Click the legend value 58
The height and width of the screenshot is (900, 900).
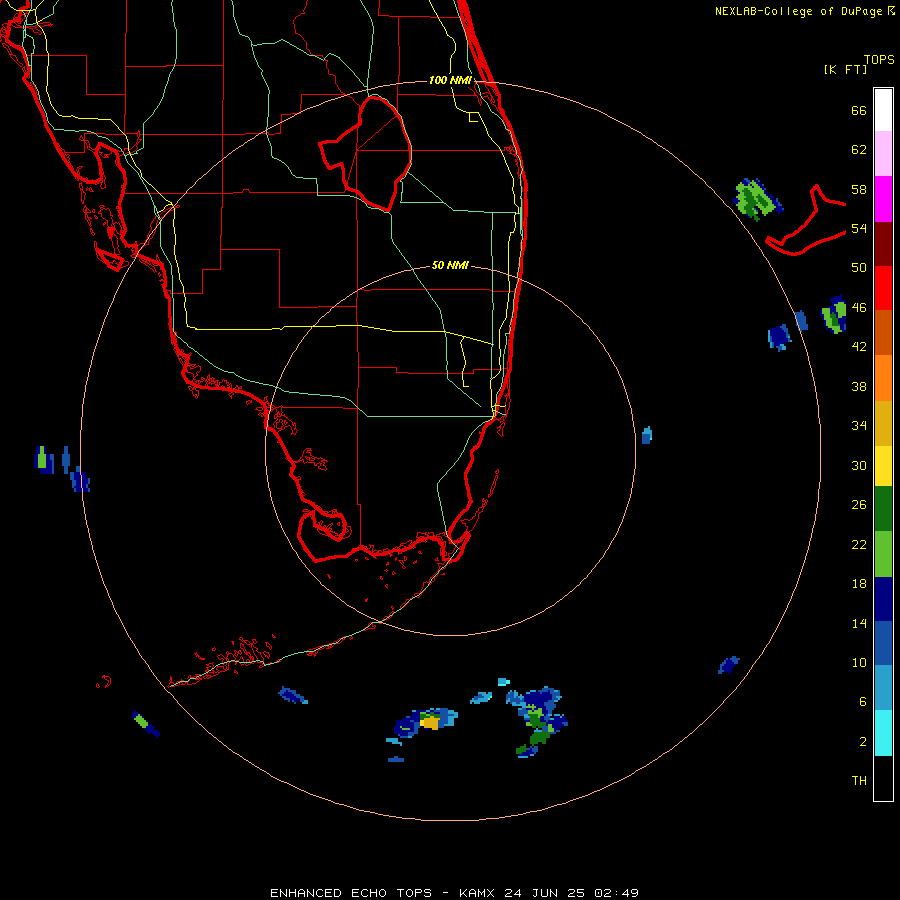pyautogui.click(x=859, y=189)
